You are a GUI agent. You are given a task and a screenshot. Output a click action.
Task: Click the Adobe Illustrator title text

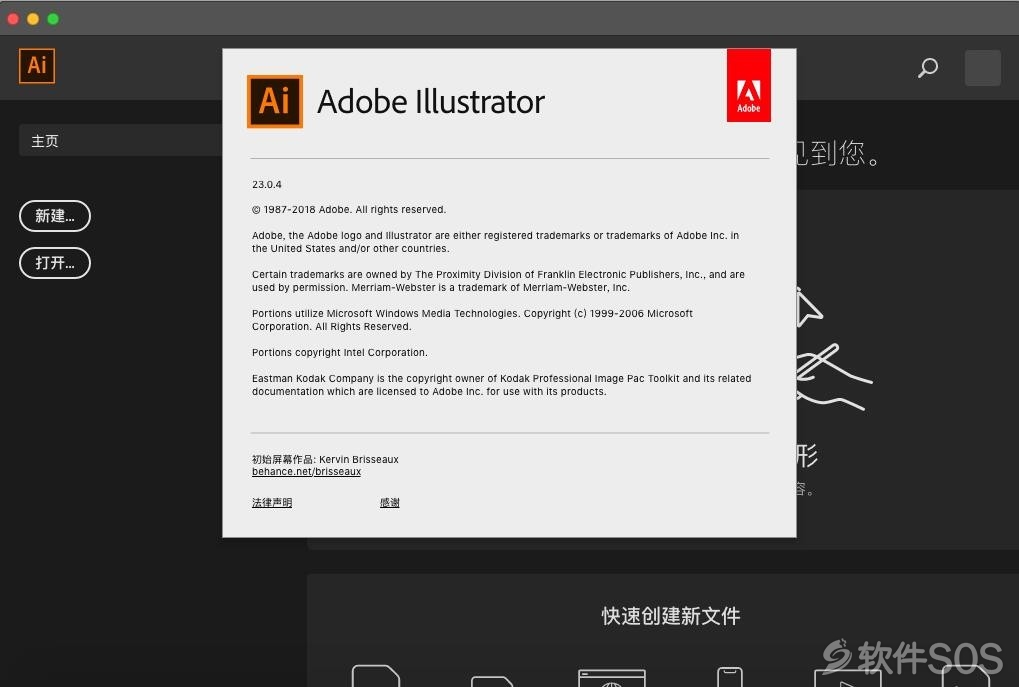pos(431,102)
